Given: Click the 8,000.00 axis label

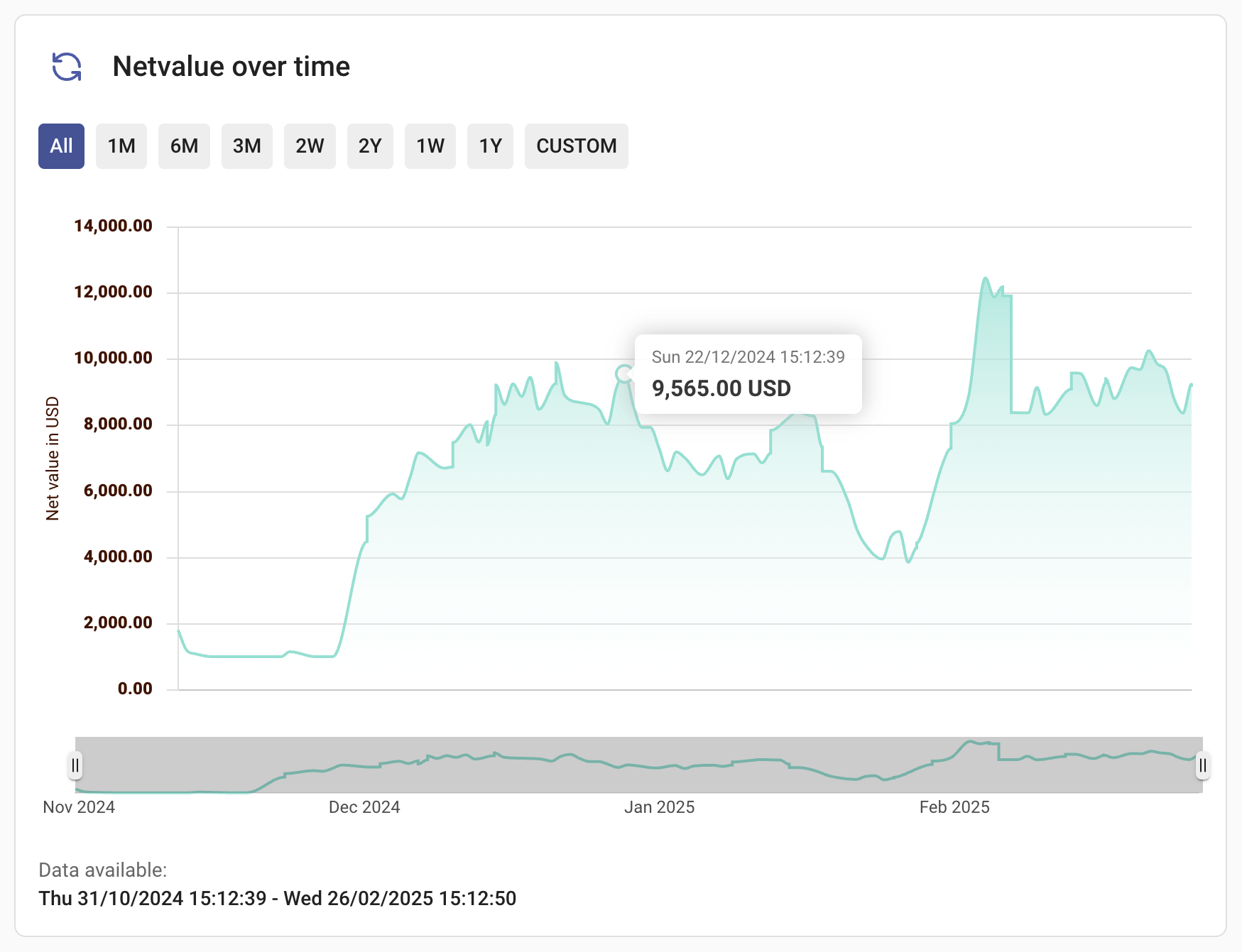Looking at the screenshot, I should [x=118, y=424].
